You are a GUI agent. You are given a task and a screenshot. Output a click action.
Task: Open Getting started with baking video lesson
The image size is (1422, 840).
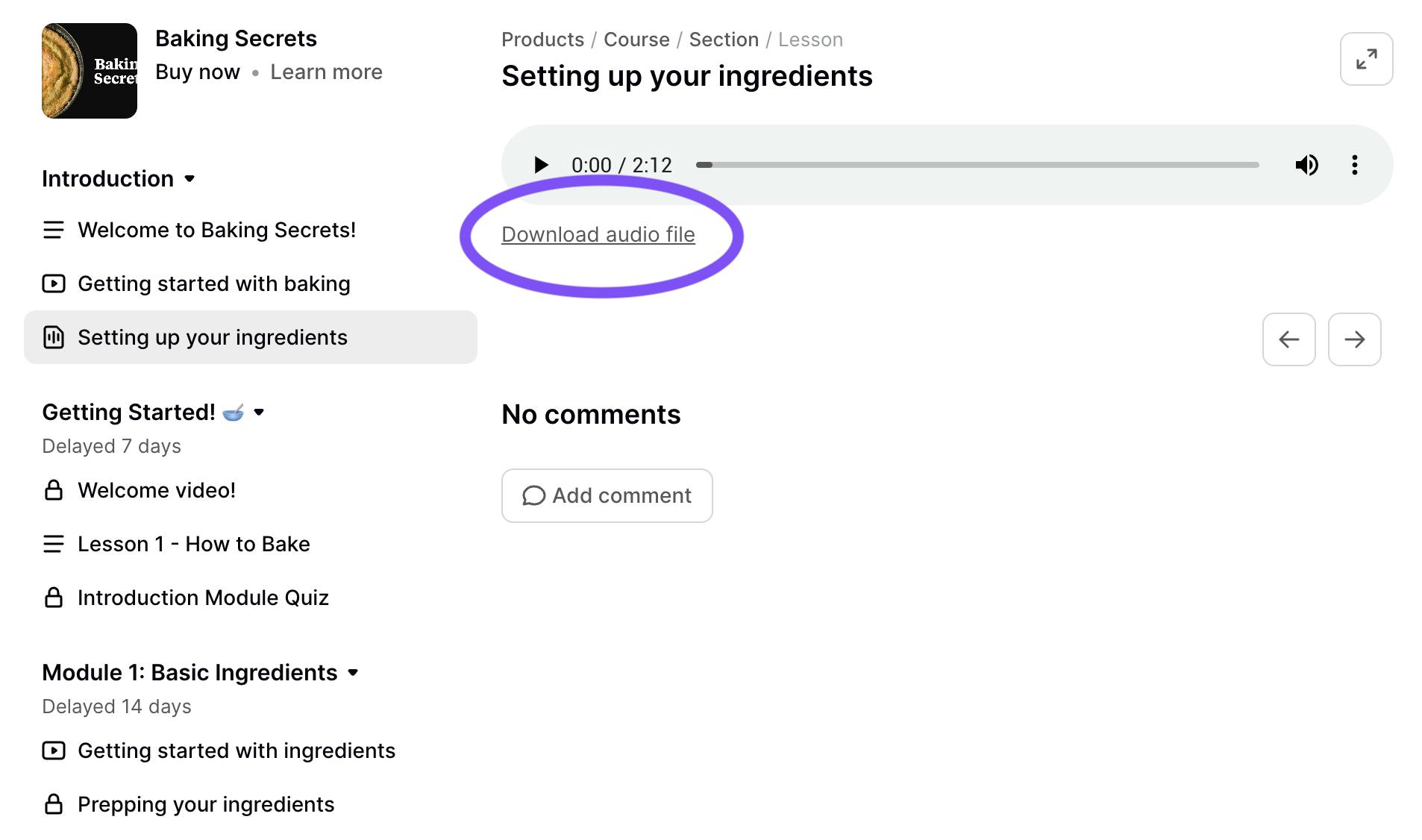[214, 283]
